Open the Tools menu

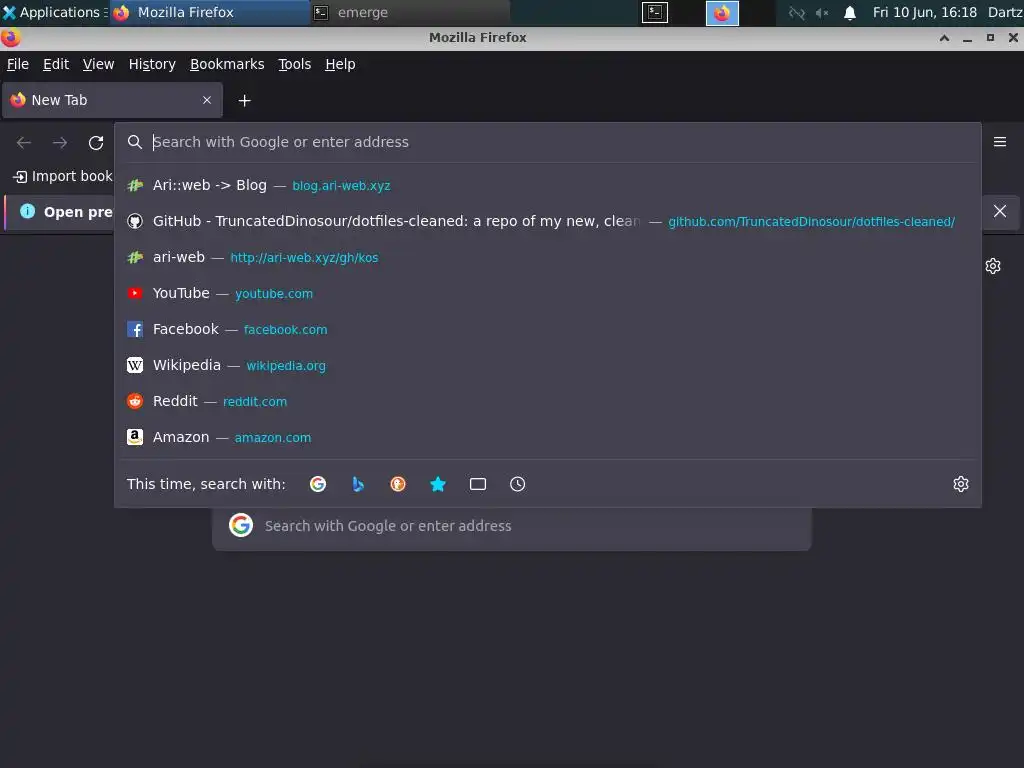(x=295, y=64)
